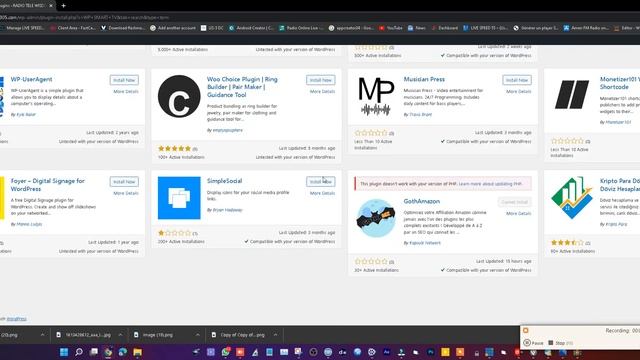Open the Monetizer101 Shortcode plugin title

tap(620, 83)
